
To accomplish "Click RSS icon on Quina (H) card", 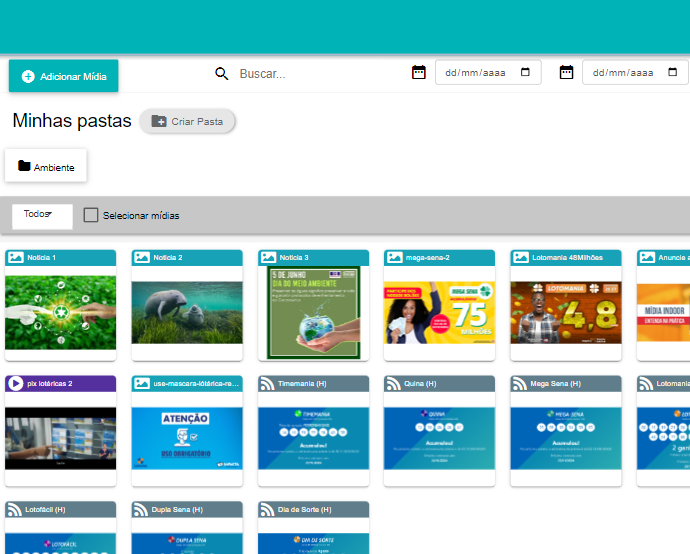I will [x=394, y=384].
